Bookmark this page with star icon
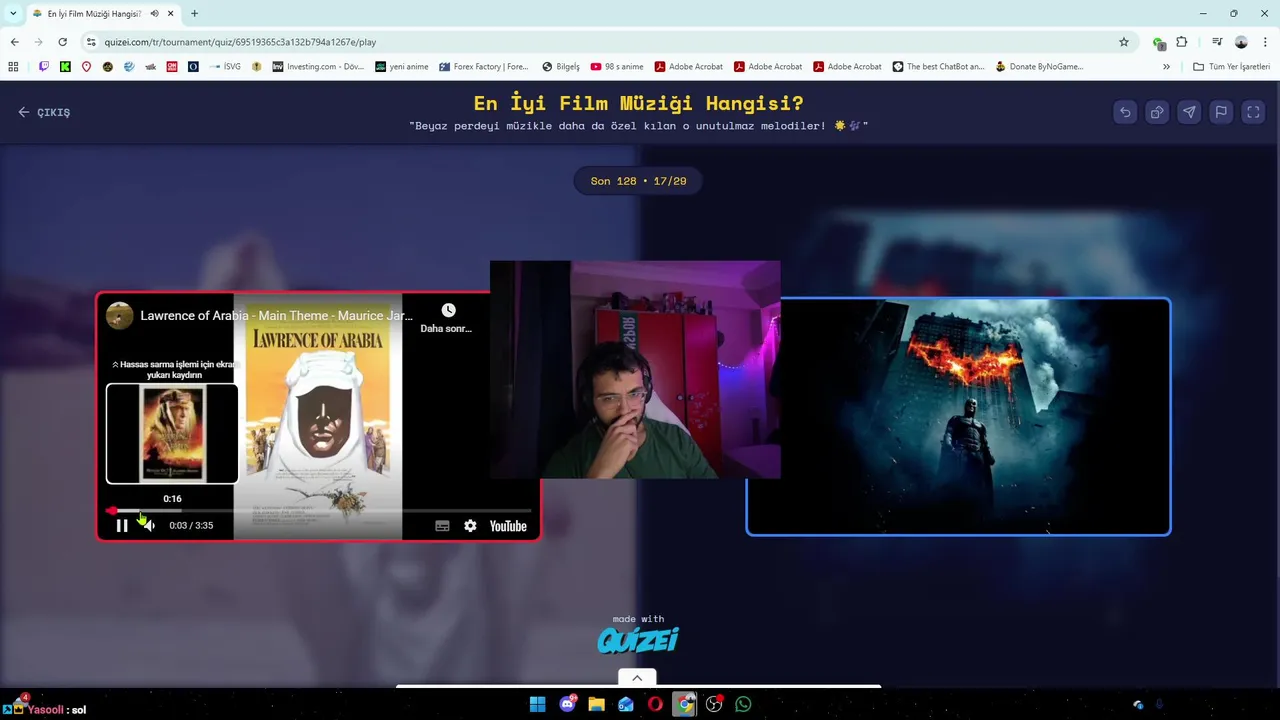Viewport: 1280px width, 720px height. [1124, 42]
